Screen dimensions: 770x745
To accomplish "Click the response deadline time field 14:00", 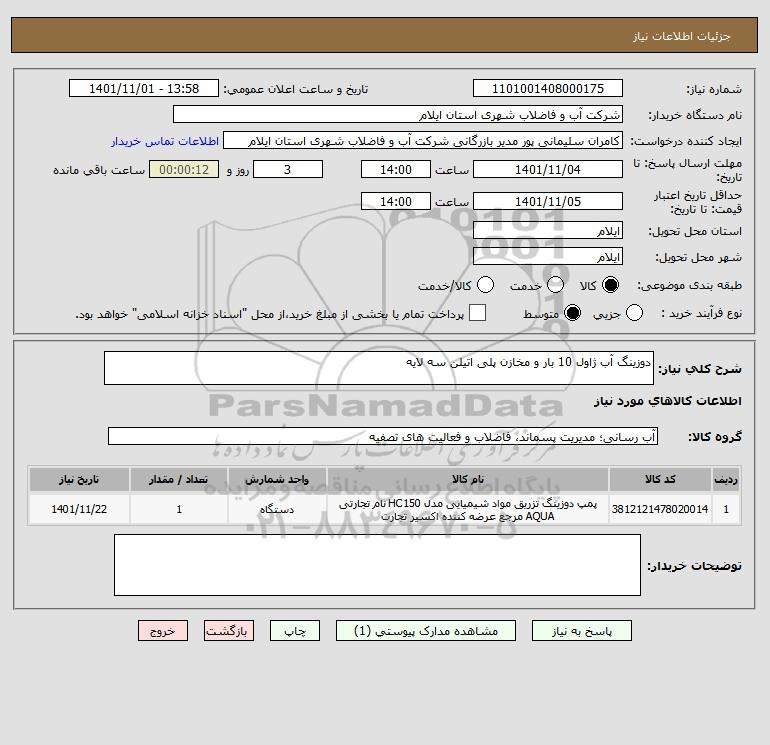I will [396, 169].
